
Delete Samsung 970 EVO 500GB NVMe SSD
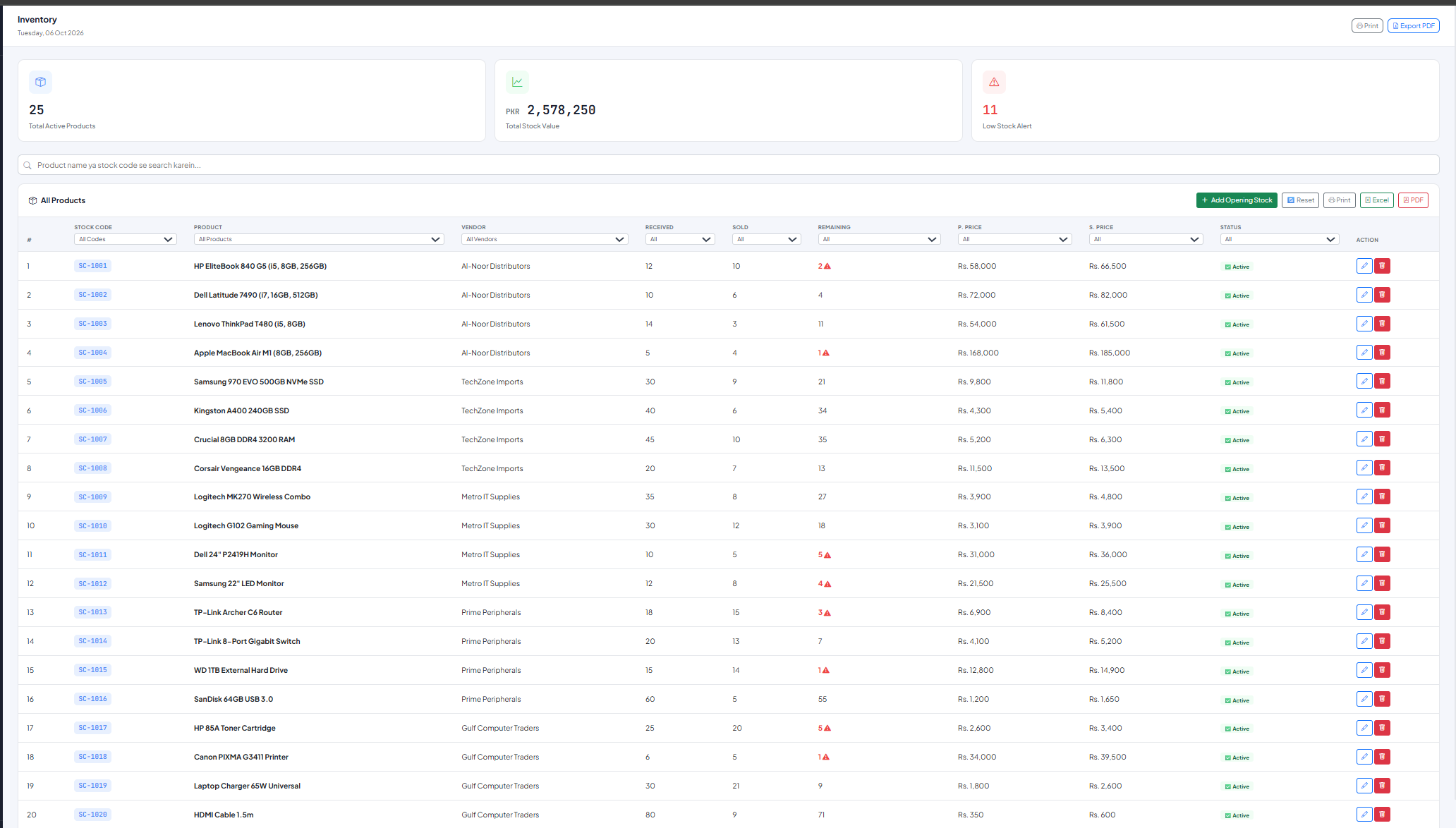[1382, 382]
